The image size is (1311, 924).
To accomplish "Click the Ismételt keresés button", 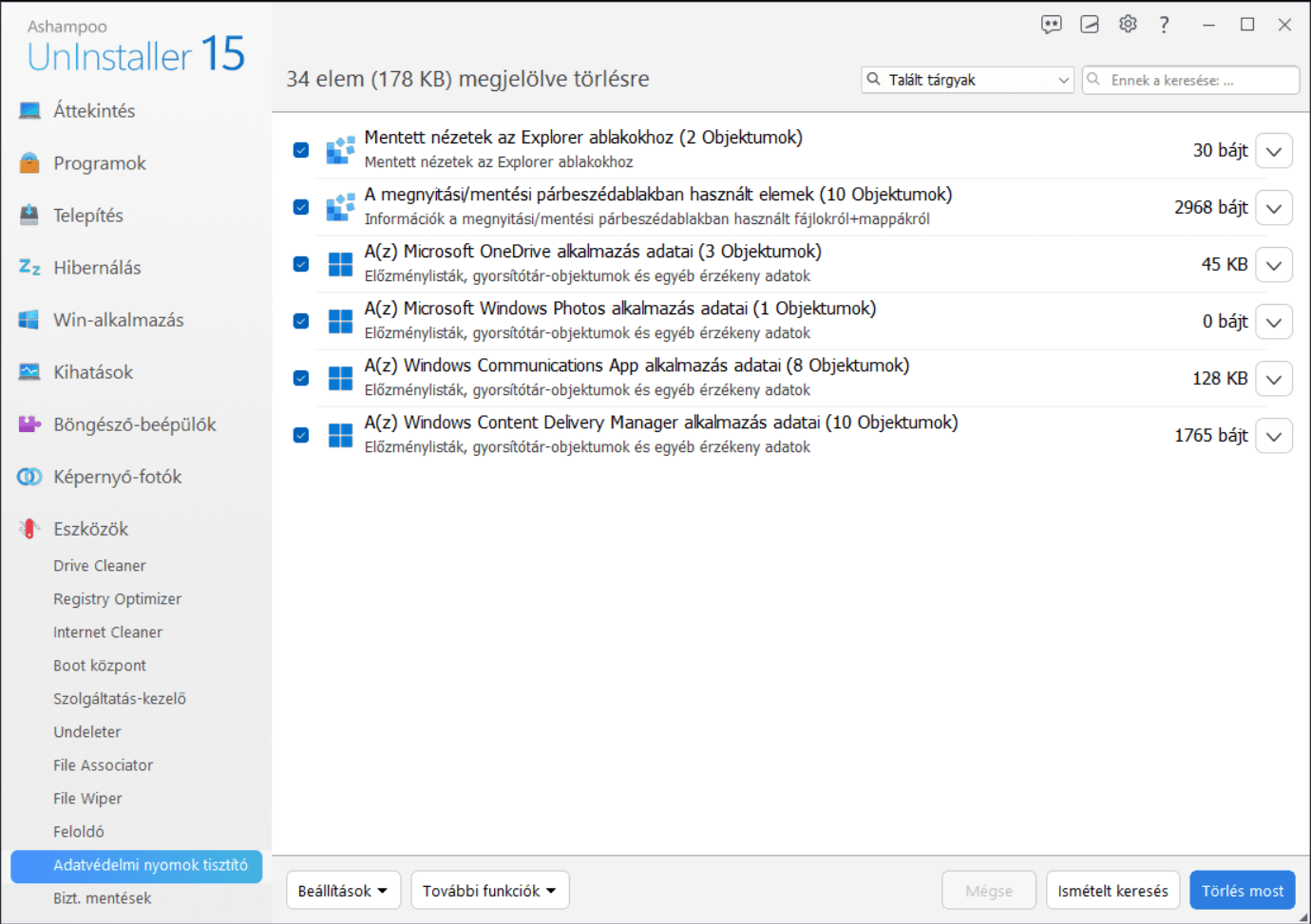I will (x=1113, y=891).
